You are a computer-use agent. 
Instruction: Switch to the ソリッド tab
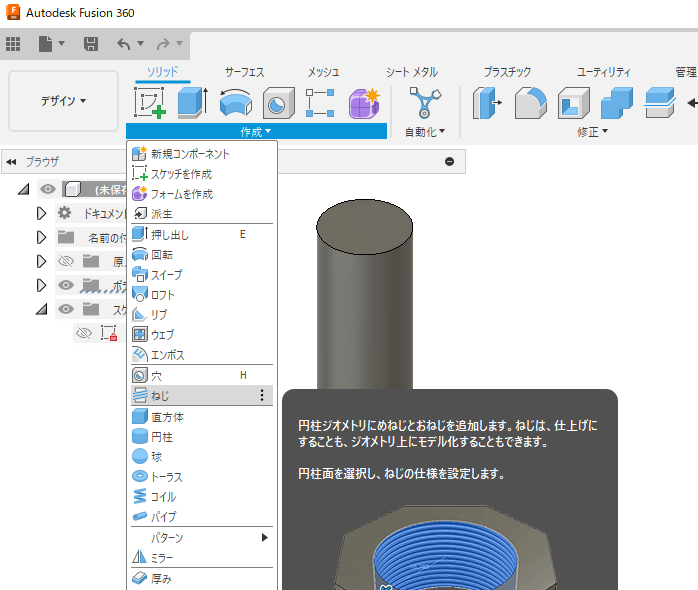tap(162, 72)
